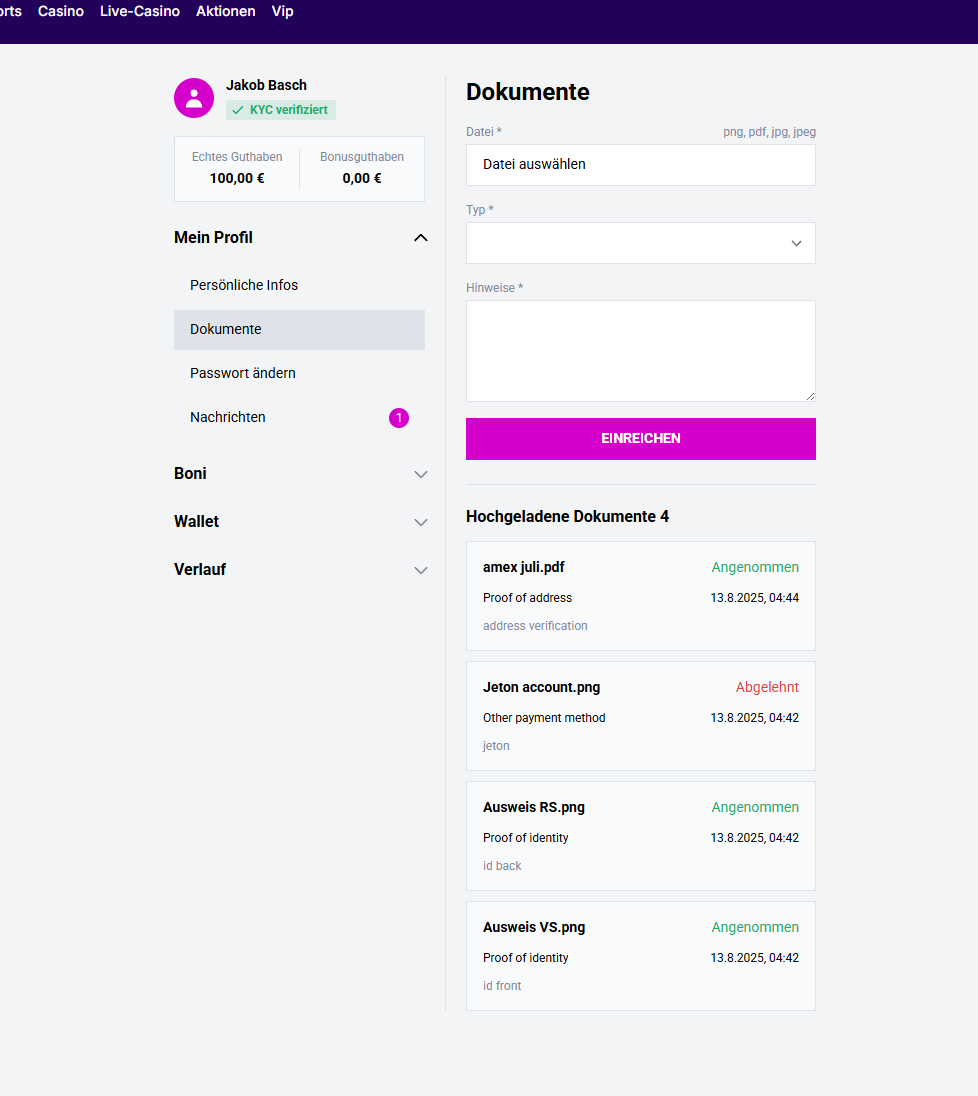Expand the Wallet section

[x=421, y=522]
